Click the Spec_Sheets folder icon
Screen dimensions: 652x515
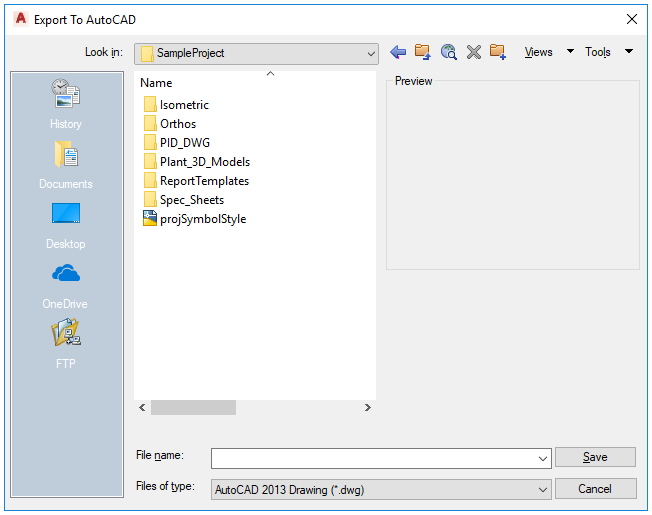click(150, 200)
